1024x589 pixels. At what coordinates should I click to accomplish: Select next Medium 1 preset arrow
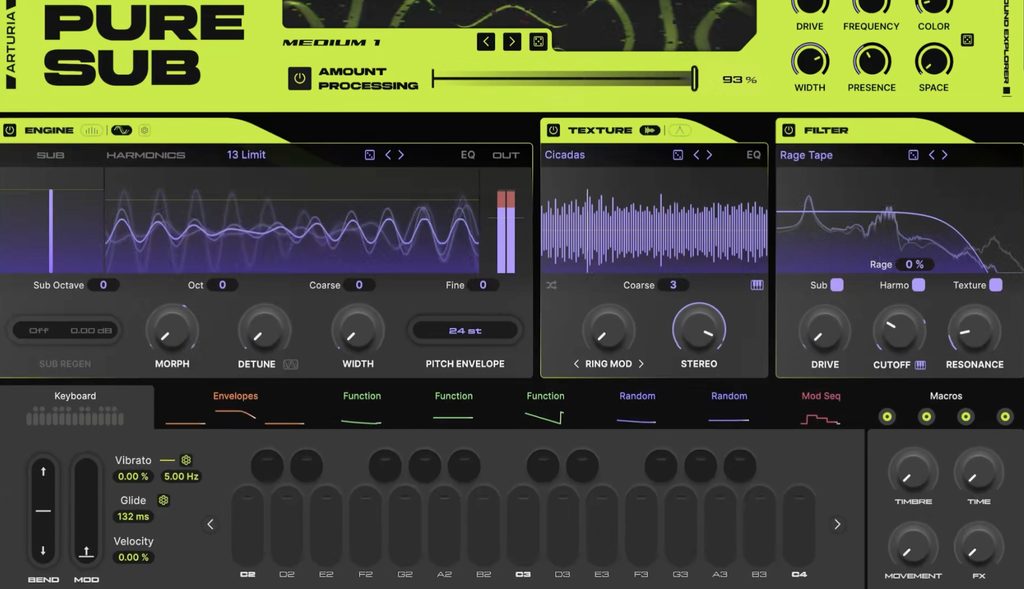pyautogui.click(x=512, y=42)
